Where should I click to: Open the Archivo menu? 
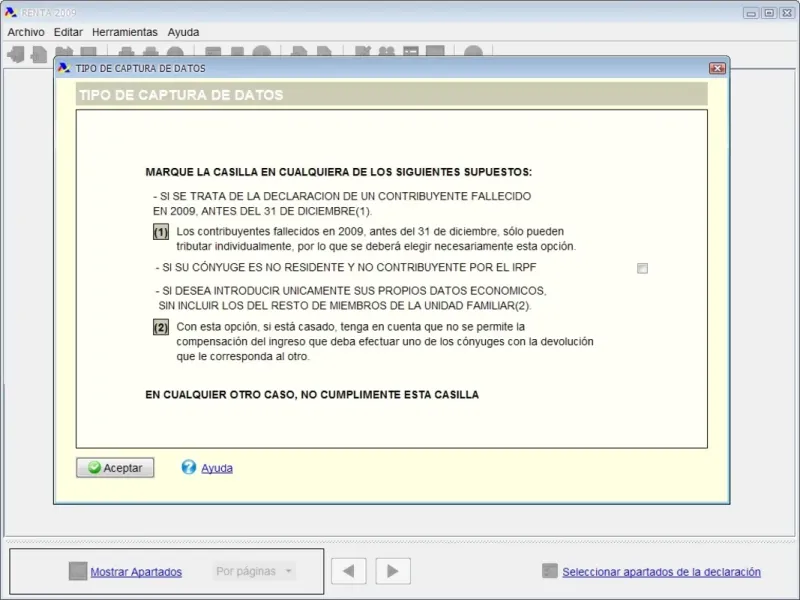pyautogui.click(x=26, y=32)
